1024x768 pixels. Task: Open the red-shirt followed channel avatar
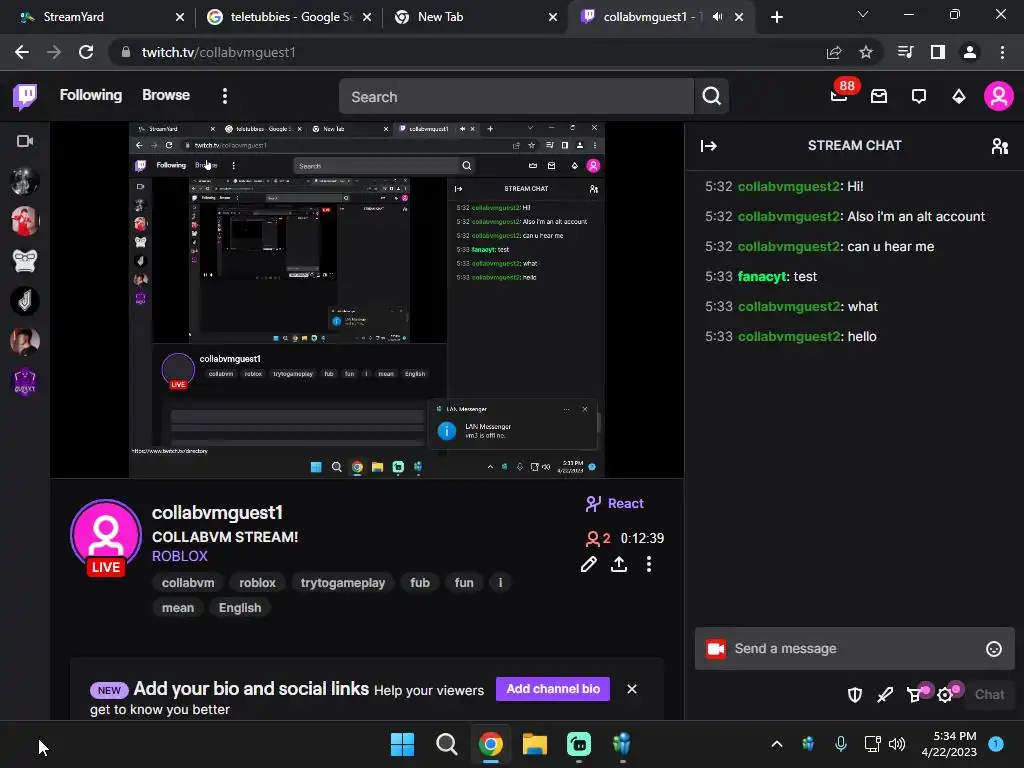pos(25,221)
